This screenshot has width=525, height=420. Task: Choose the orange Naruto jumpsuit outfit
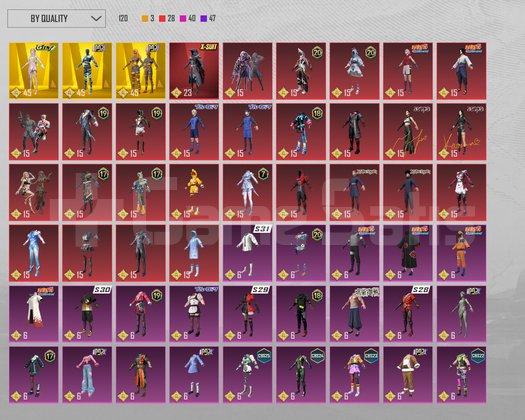click(x=461, y=253)
